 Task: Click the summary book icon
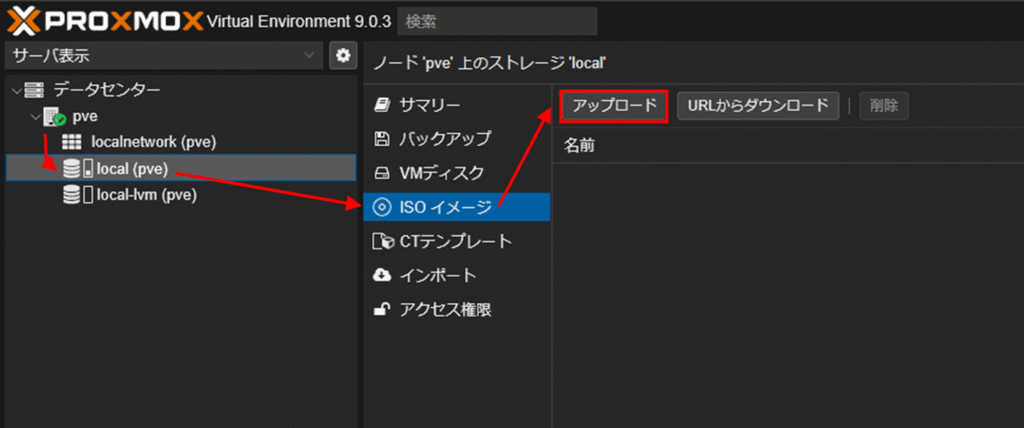coord(381,105)
